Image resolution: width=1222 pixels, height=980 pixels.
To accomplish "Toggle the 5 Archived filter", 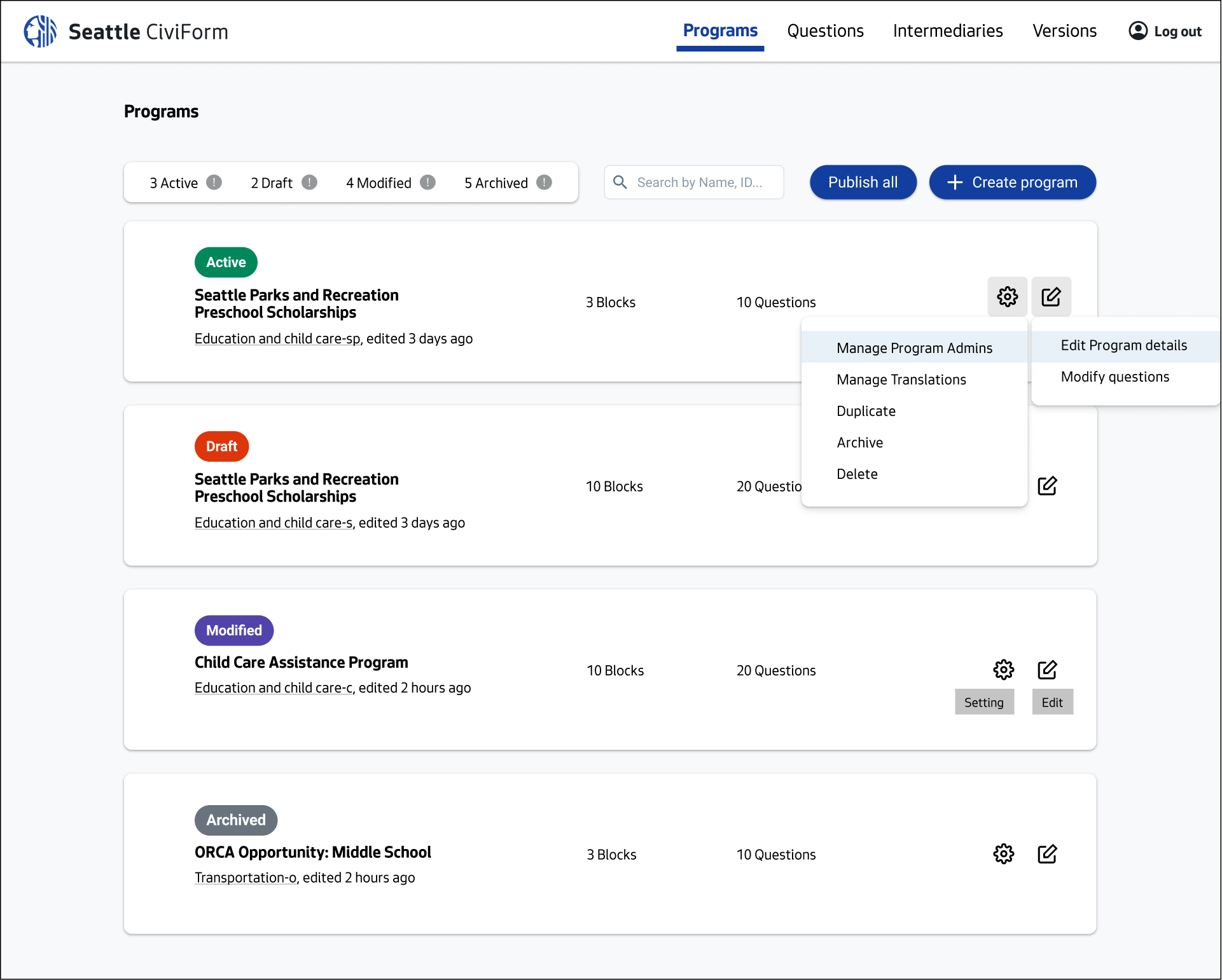I will [x=496, y=183].
